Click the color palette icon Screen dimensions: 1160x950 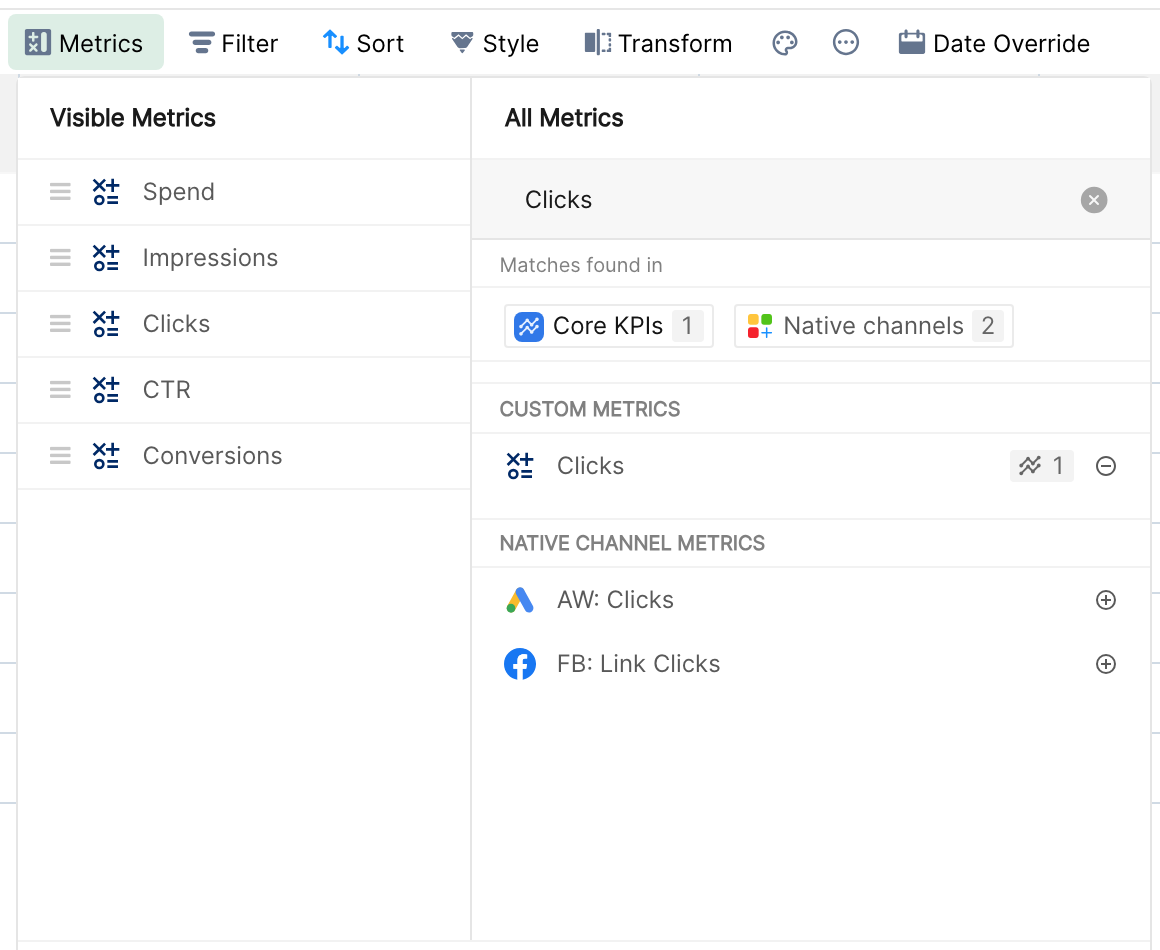pyautogui.click(x=785, y=43)
